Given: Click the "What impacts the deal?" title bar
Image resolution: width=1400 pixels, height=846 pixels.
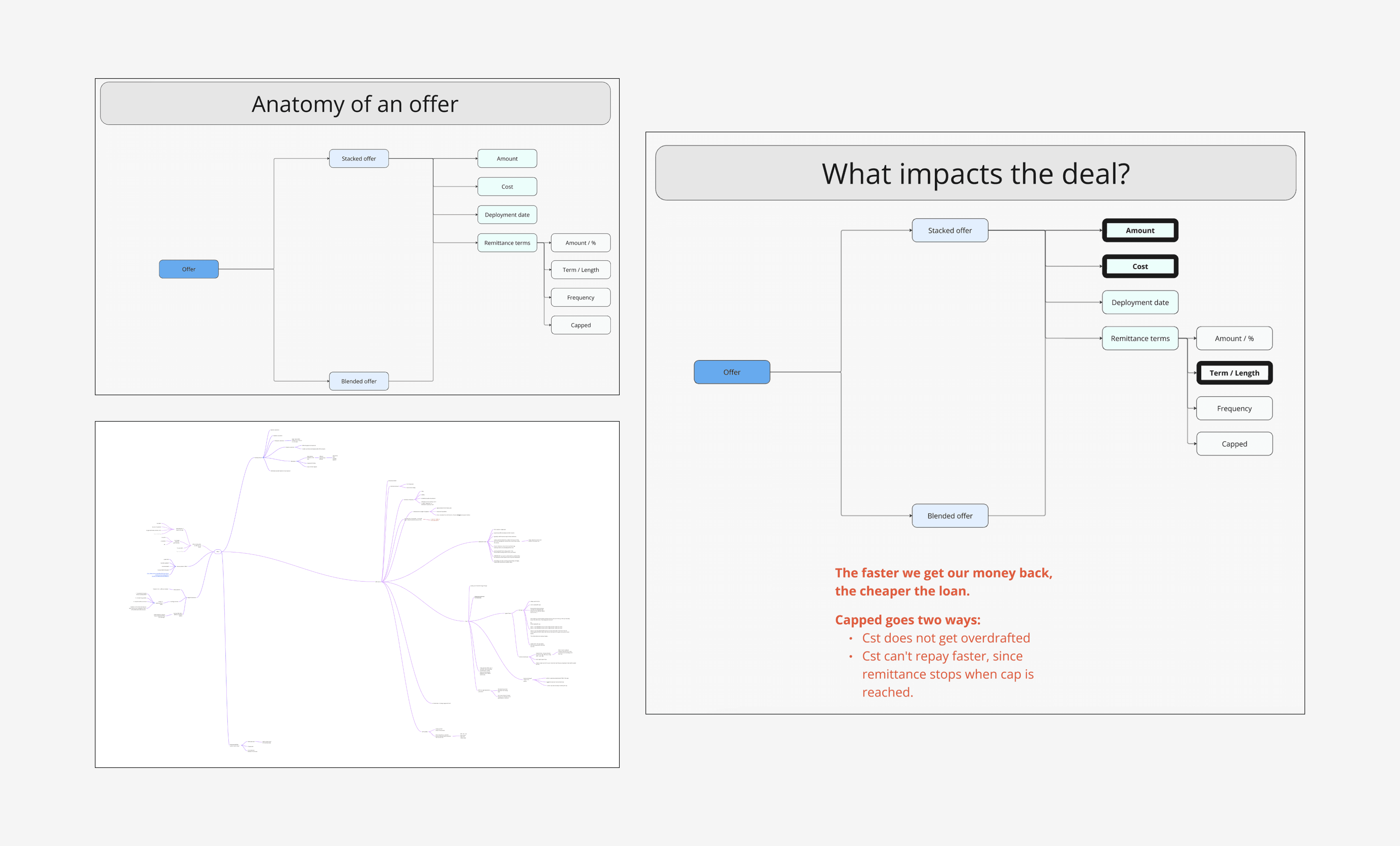Looking at the screenshot, I should [975, 174].
